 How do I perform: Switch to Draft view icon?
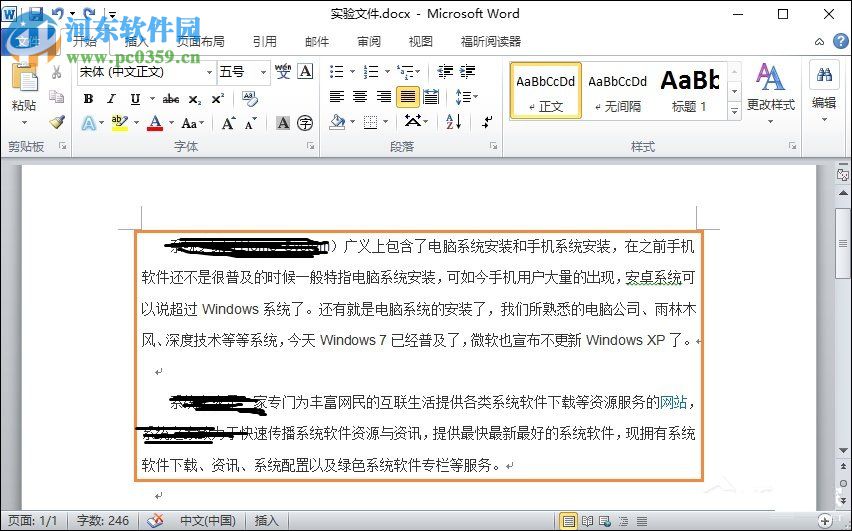click(642, 521)
